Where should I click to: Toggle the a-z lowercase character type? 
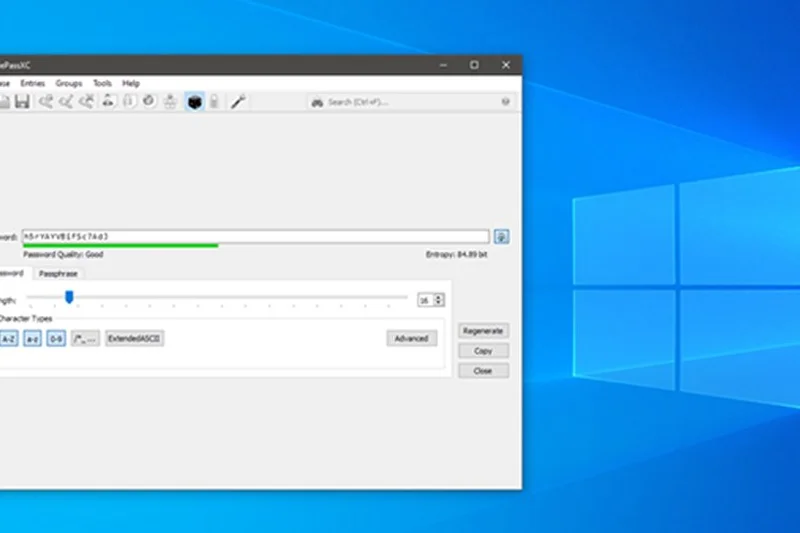[x=32, y=339]
